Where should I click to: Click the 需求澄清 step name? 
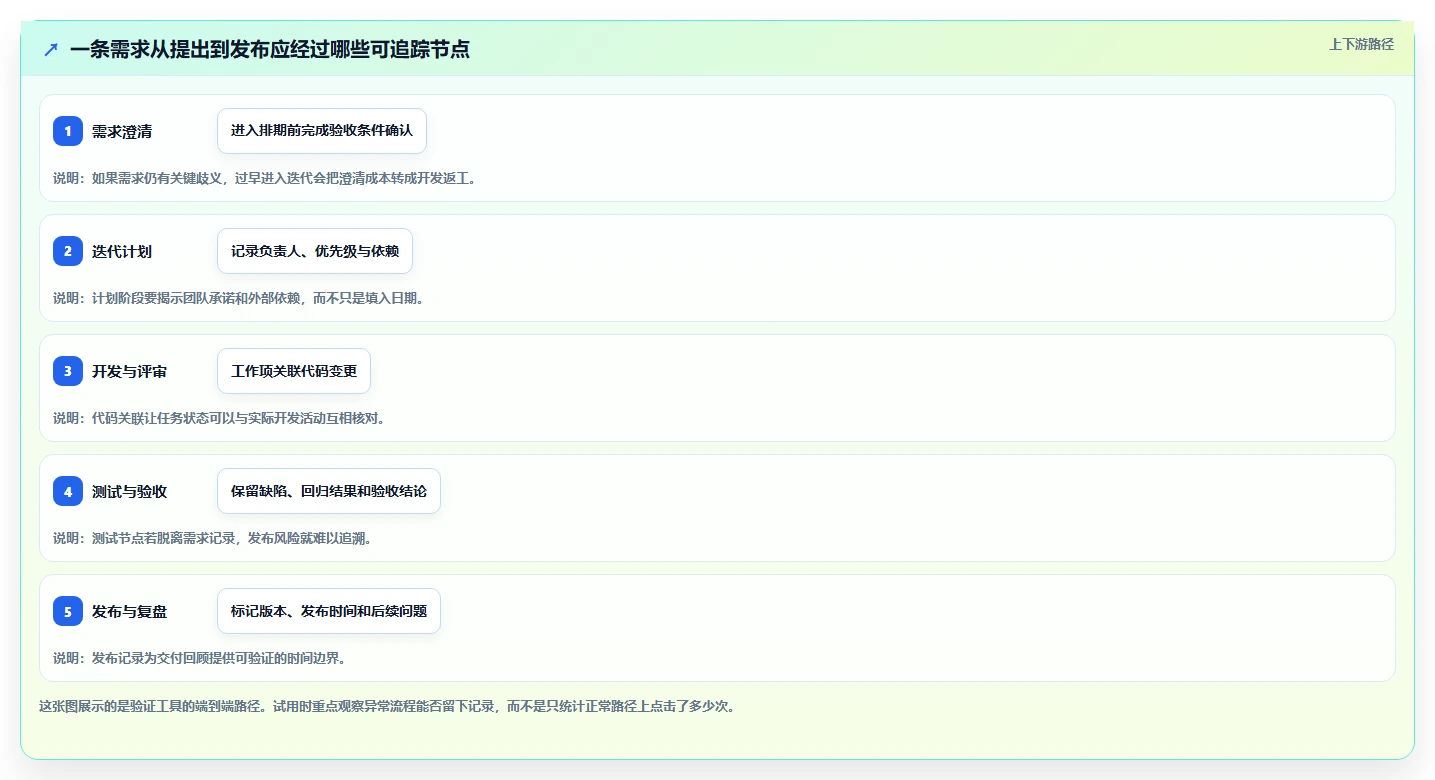pos(122,131)
